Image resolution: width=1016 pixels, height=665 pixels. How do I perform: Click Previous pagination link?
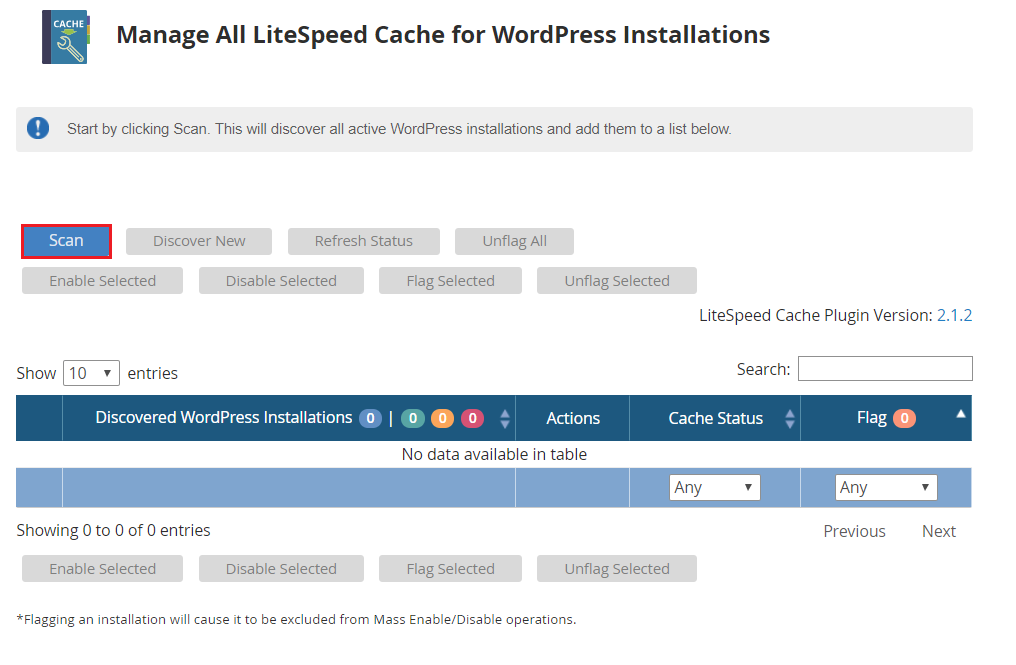(x=854, y=531)
